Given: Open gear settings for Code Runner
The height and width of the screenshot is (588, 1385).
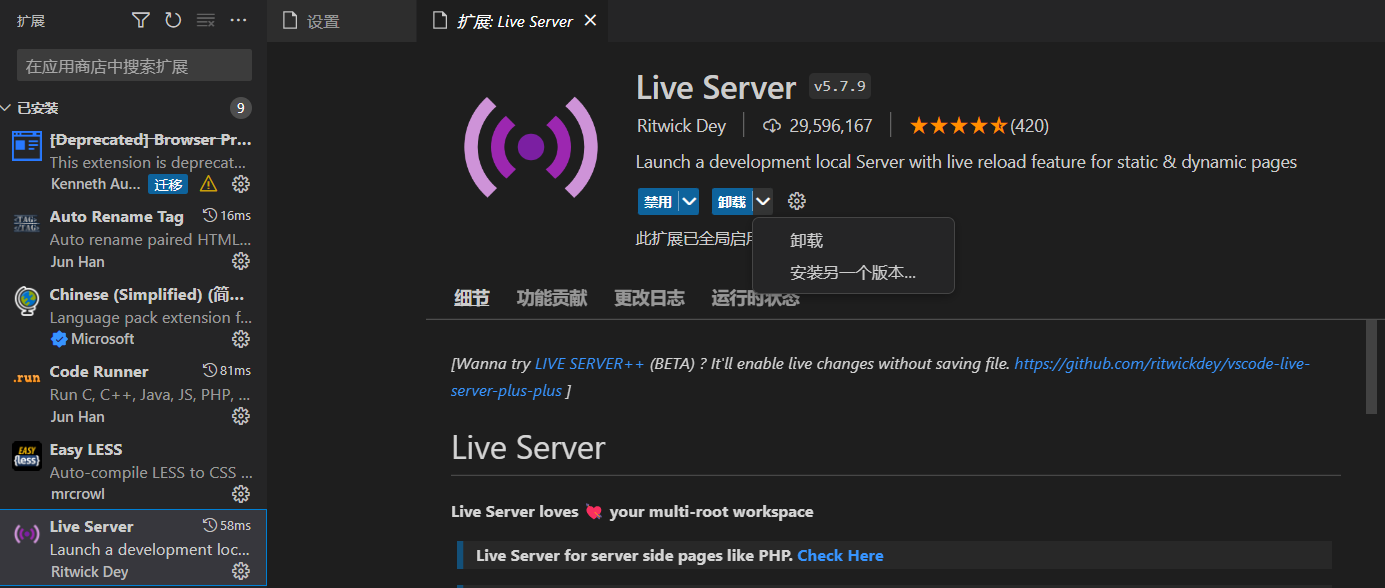Looking at the screenshot, I should (x=241, y=416).
